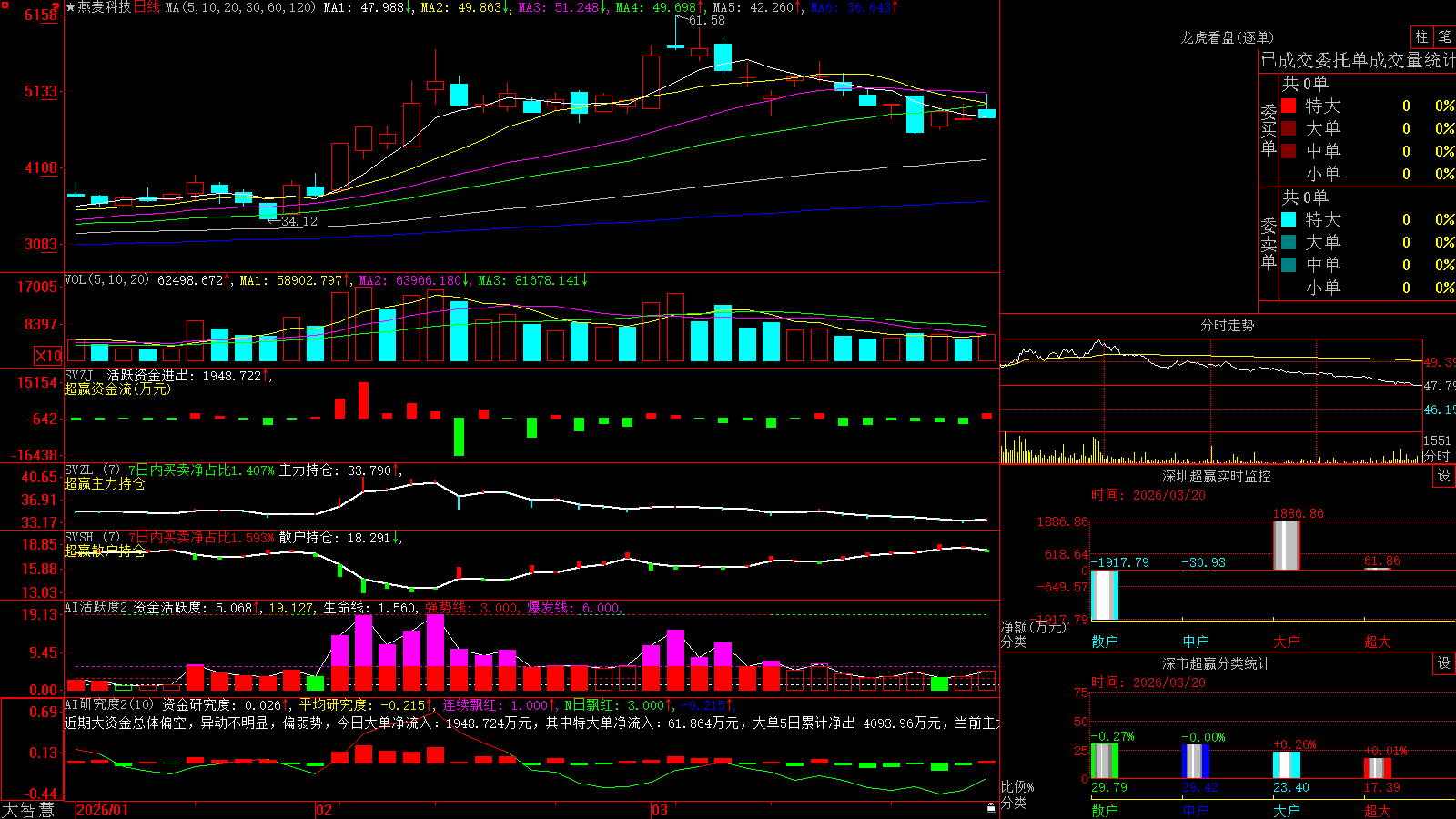Select 大户 category in 深圳超赢实时监控
Viewport: 1456px width, 819px height.
click(1287, 642)
